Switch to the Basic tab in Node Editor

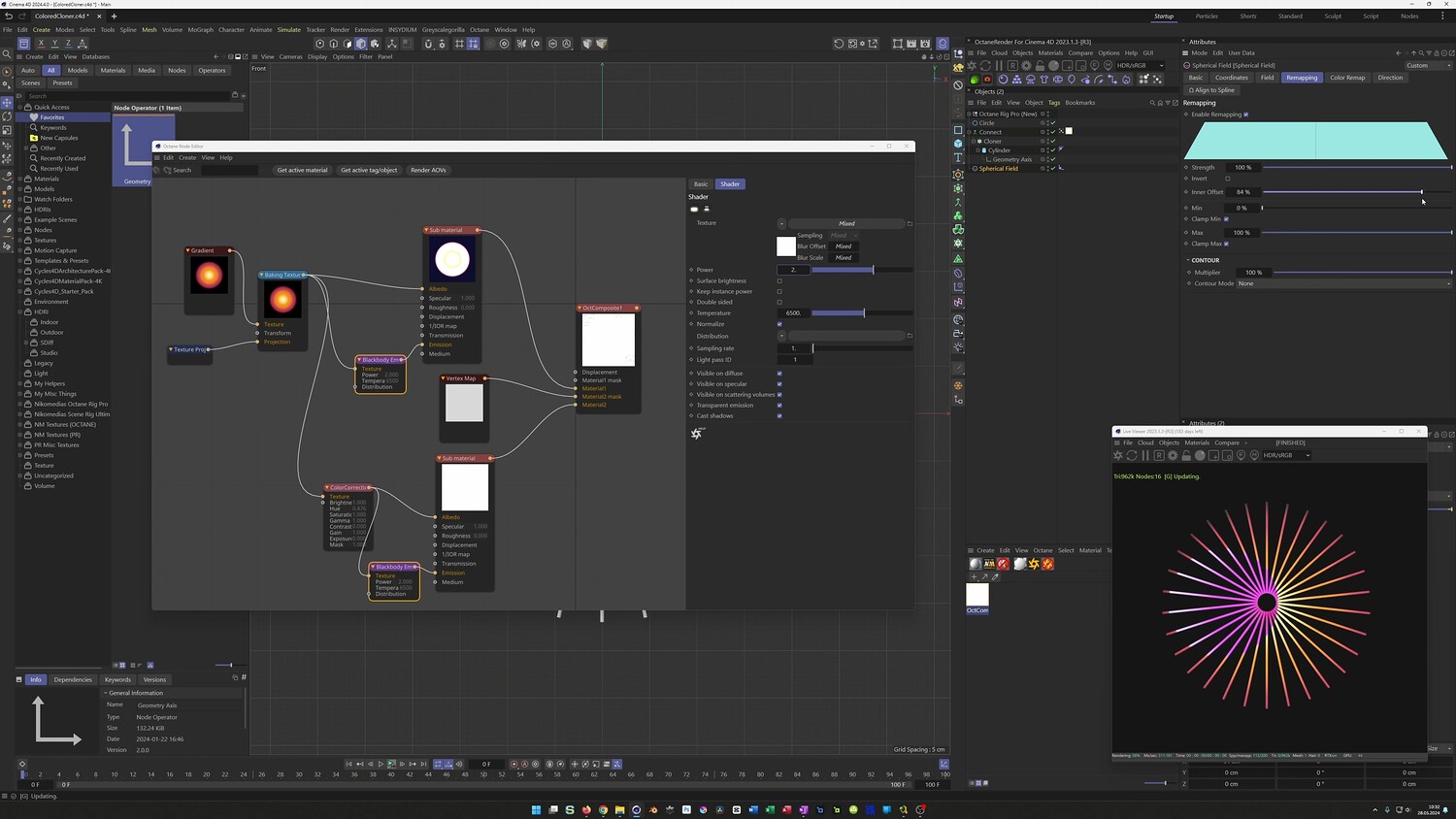[701, 184]
